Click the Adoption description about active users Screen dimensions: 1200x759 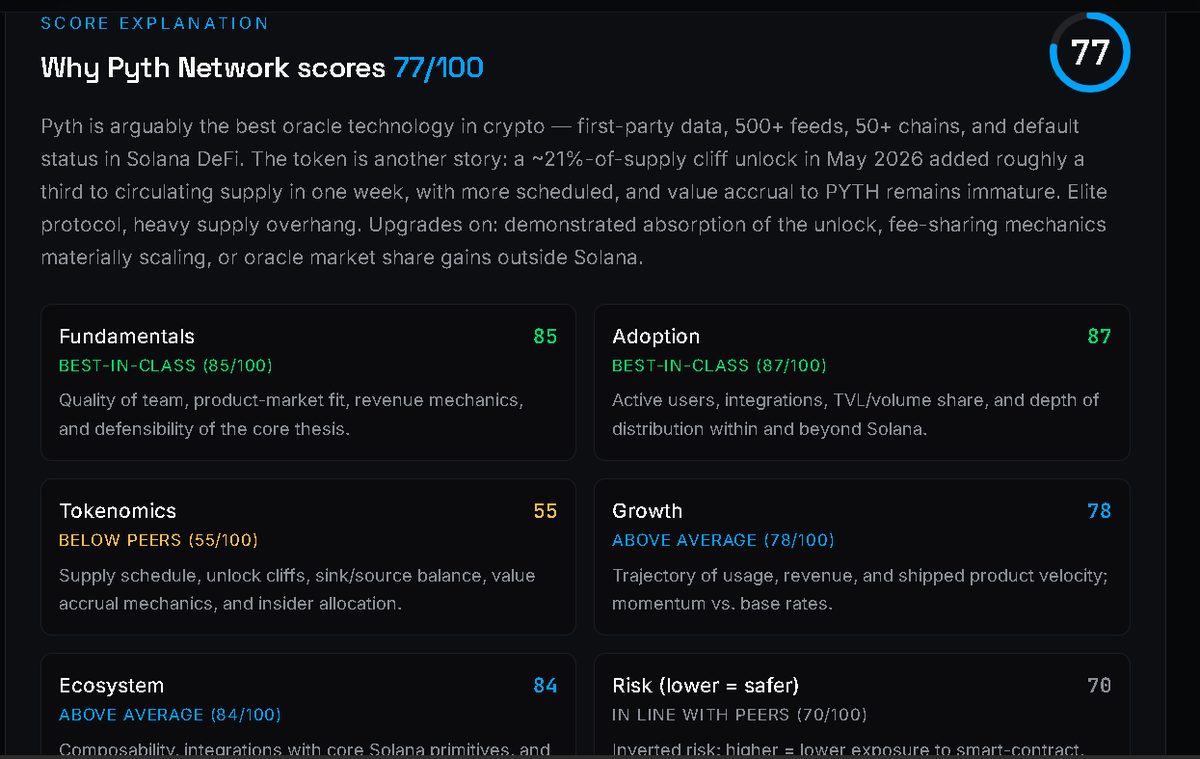click(x=856, y=416)
